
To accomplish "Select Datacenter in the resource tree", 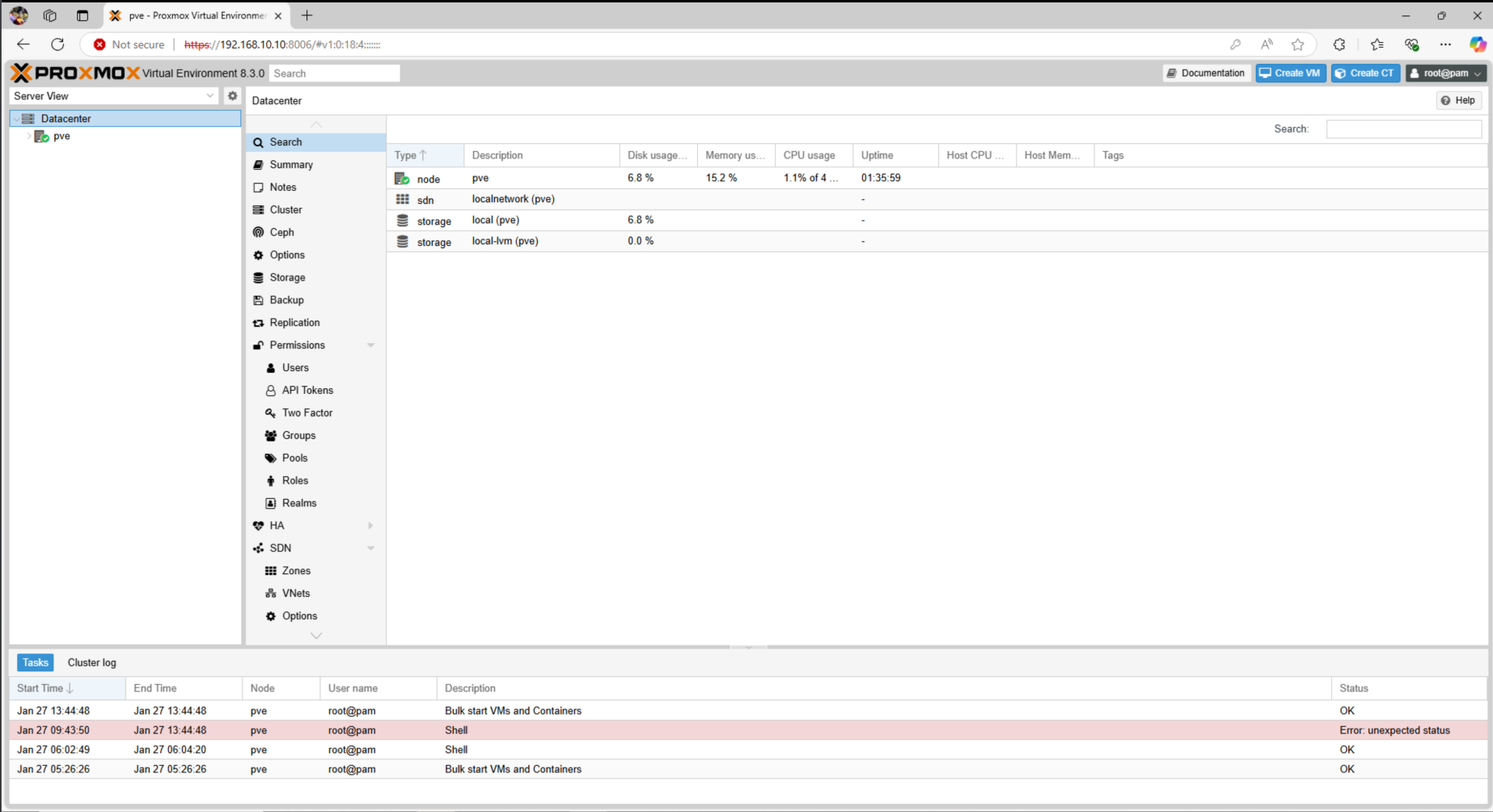I will pos(125,118).
